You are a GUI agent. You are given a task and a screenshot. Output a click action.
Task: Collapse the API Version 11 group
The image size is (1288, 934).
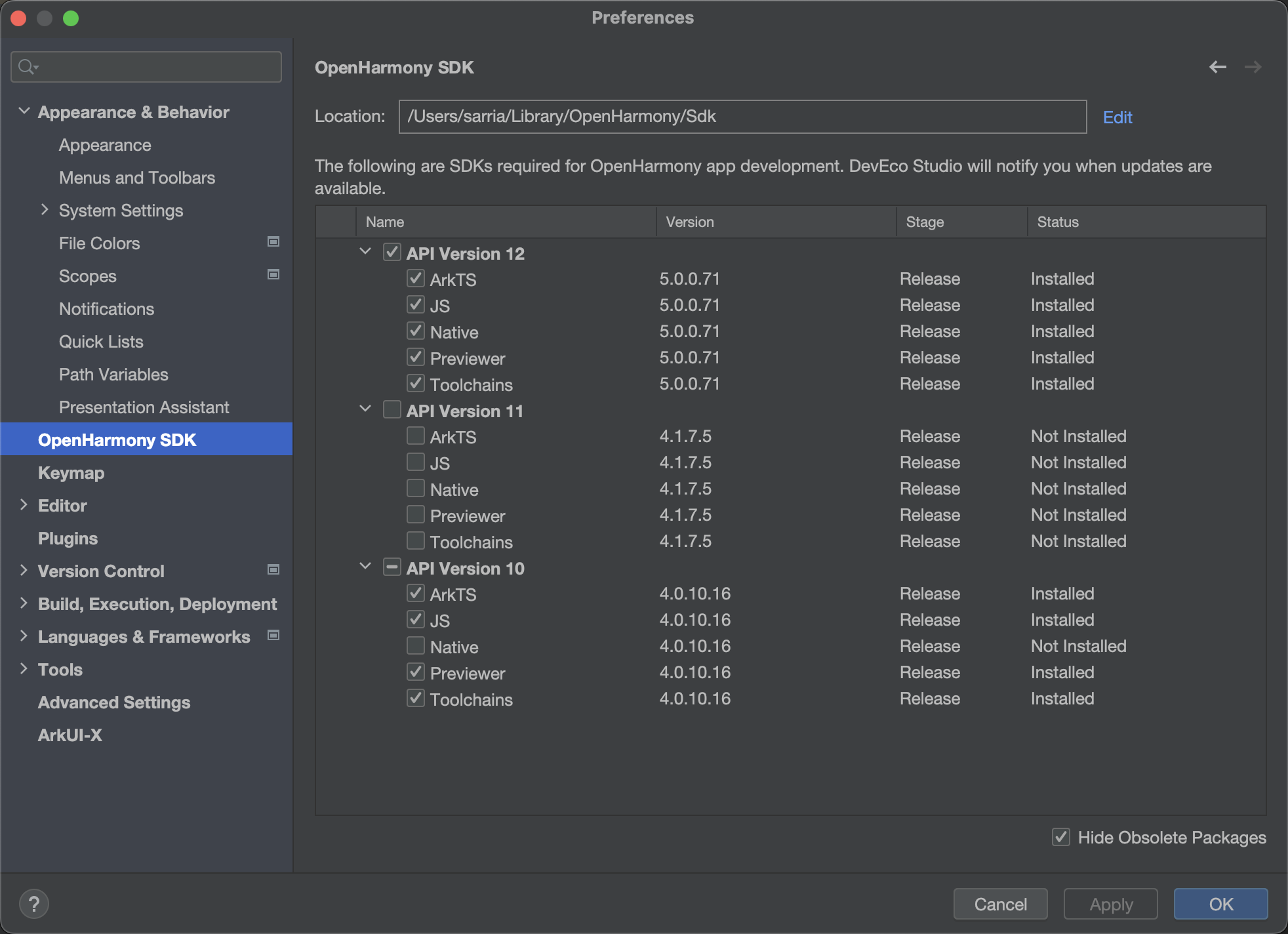click(x=365, y=409)
